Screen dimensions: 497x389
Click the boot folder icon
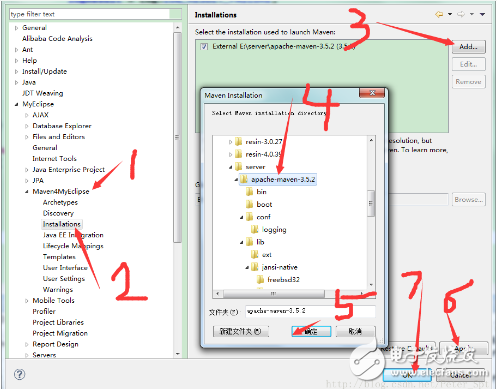click(249, 204)
